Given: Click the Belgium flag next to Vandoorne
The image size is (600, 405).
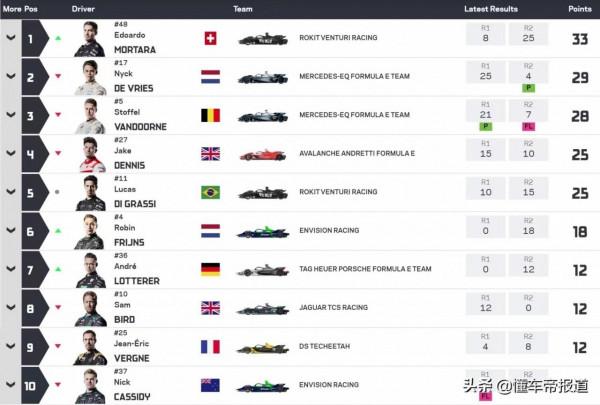Looking at the screenshot, I should 210,115.
